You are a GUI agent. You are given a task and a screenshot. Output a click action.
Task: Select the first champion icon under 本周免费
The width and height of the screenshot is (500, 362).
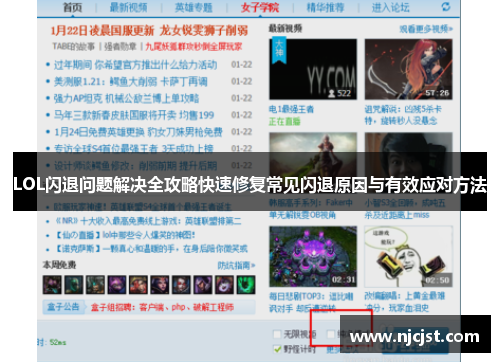tap(52, 285)
